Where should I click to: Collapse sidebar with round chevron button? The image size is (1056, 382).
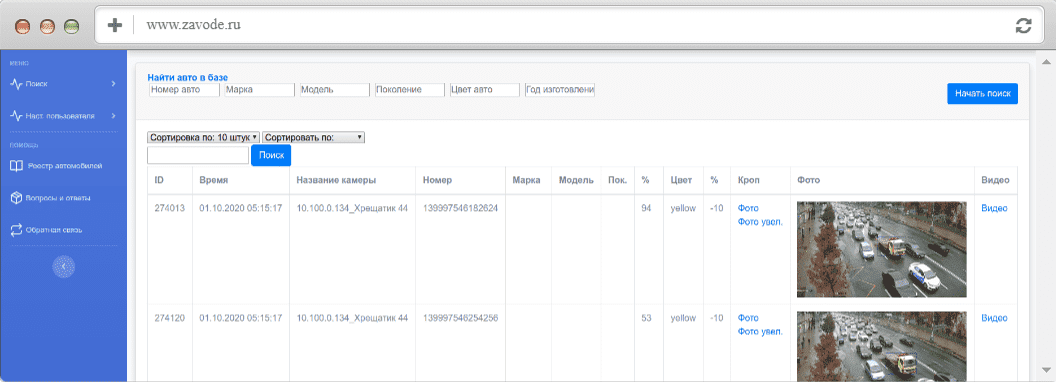click(63, 267)
